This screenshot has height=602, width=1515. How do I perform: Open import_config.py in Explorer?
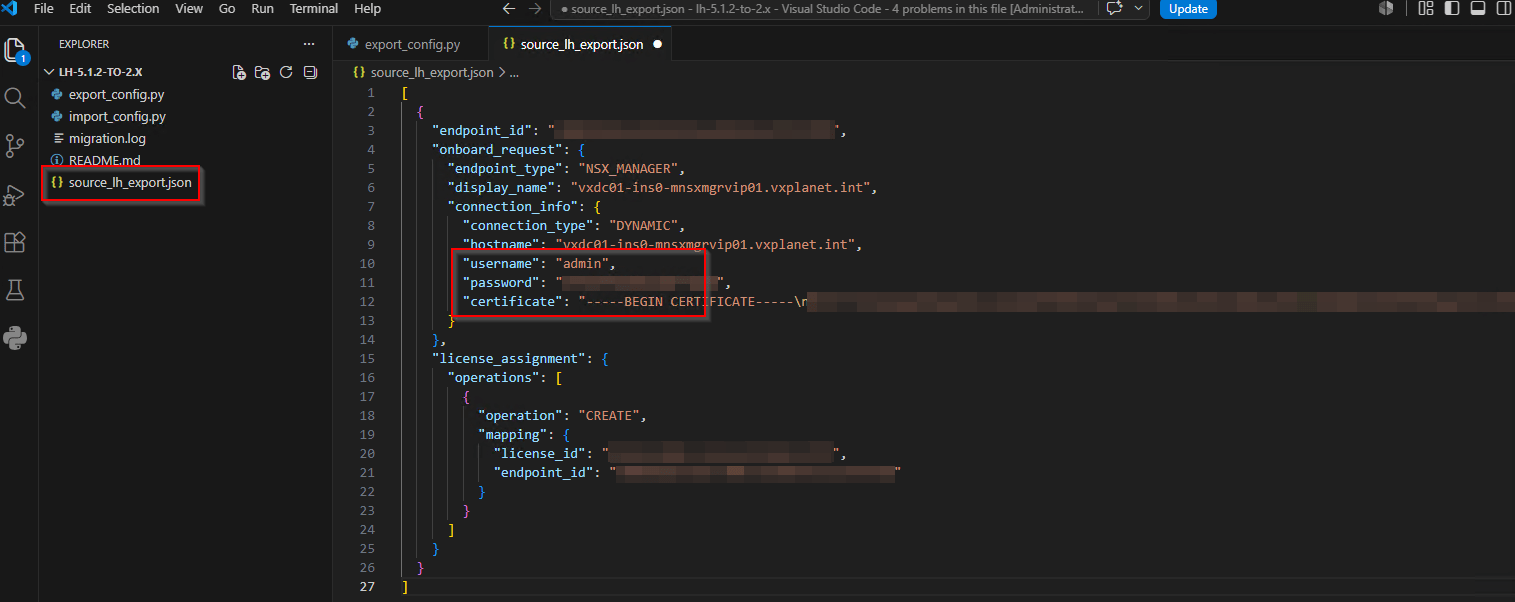[117, 116]
